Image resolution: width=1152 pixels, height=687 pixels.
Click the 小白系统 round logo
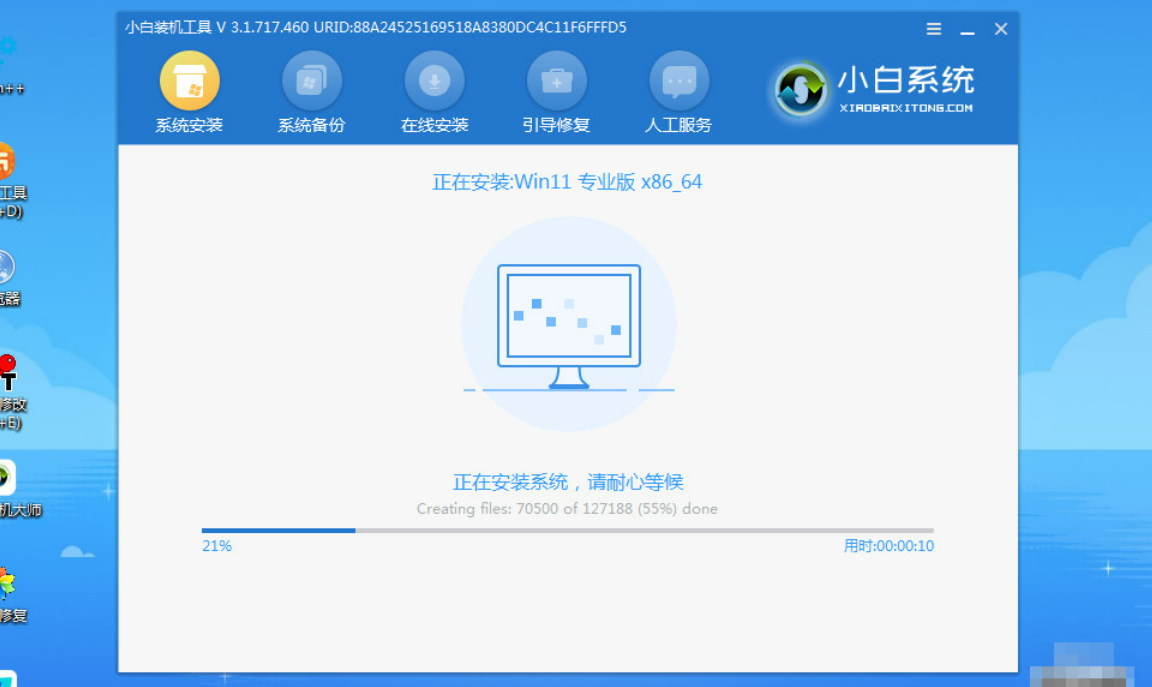click(x=800, y=90)
